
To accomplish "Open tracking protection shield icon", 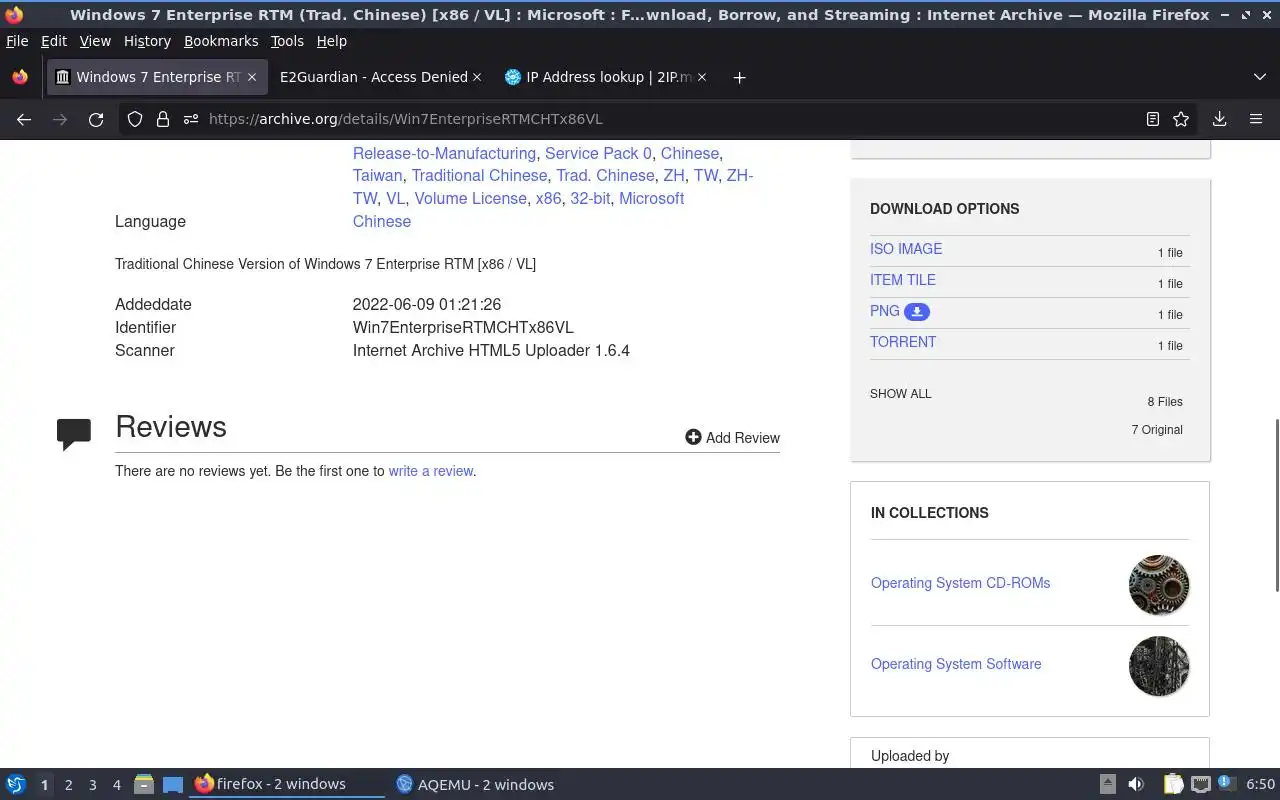I will click(135, 119).
